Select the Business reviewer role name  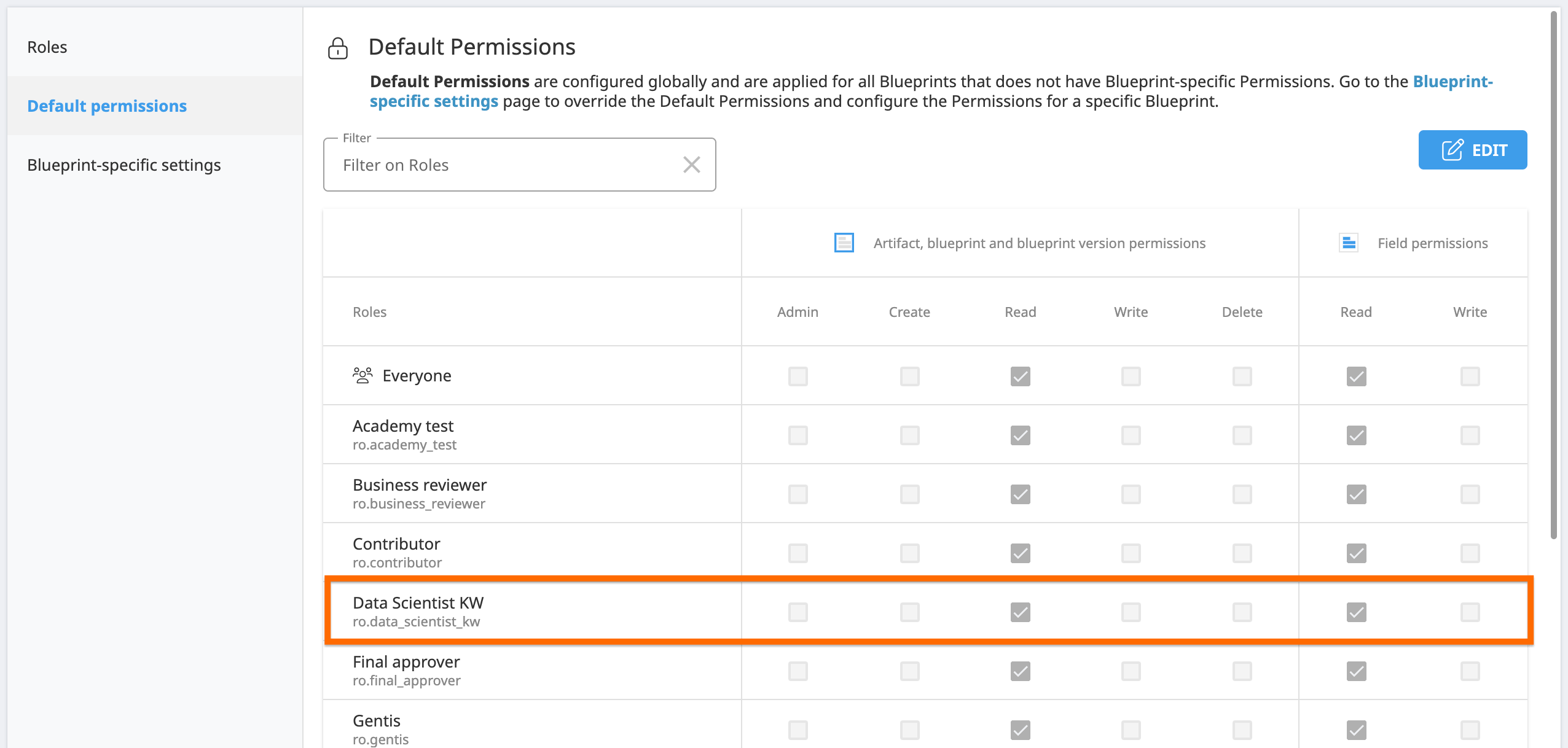pyautogui.click(x=420, y=485)
